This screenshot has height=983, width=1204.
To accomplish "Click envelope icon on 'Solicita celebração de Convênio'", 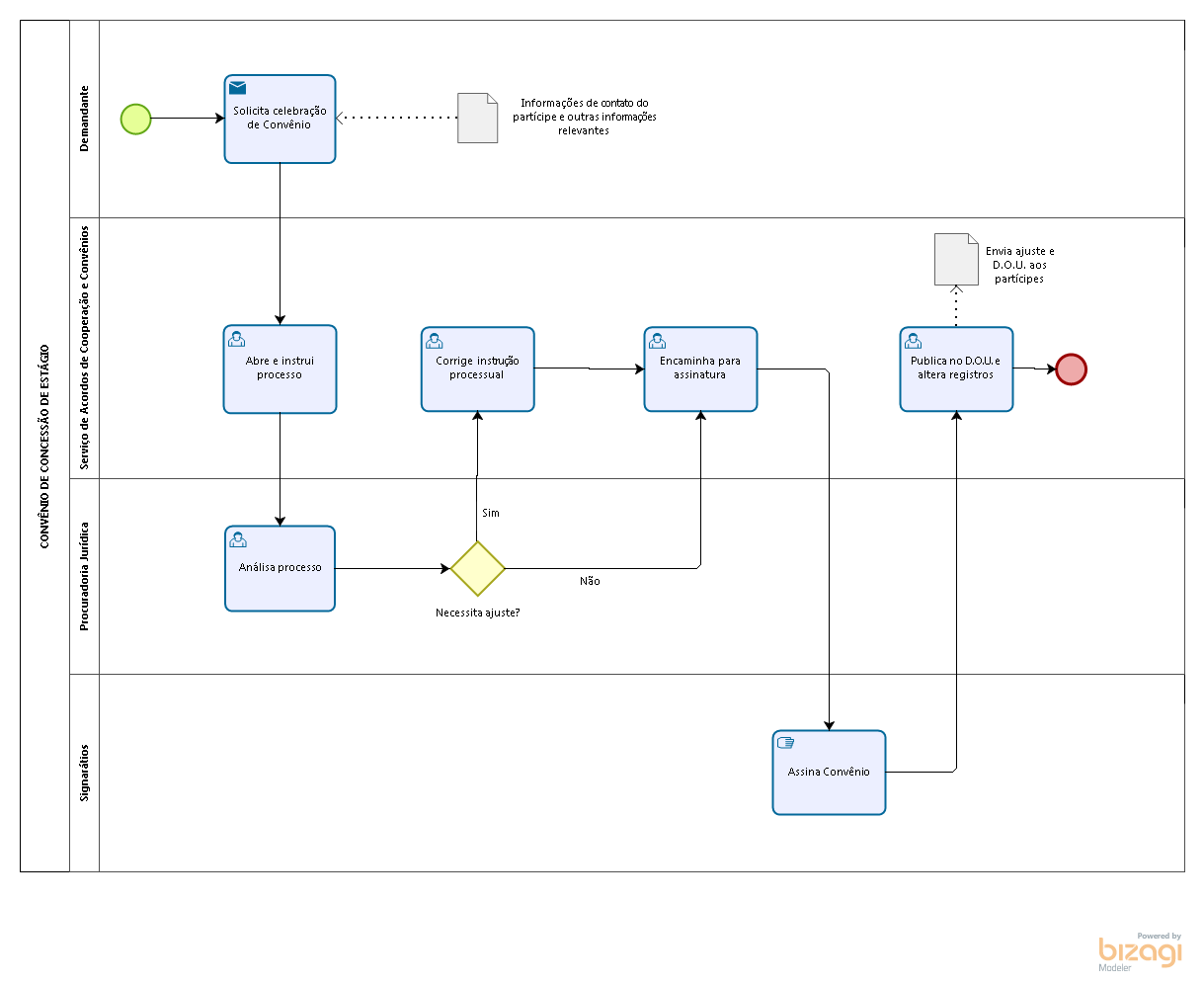I will [x=237, y=88].
